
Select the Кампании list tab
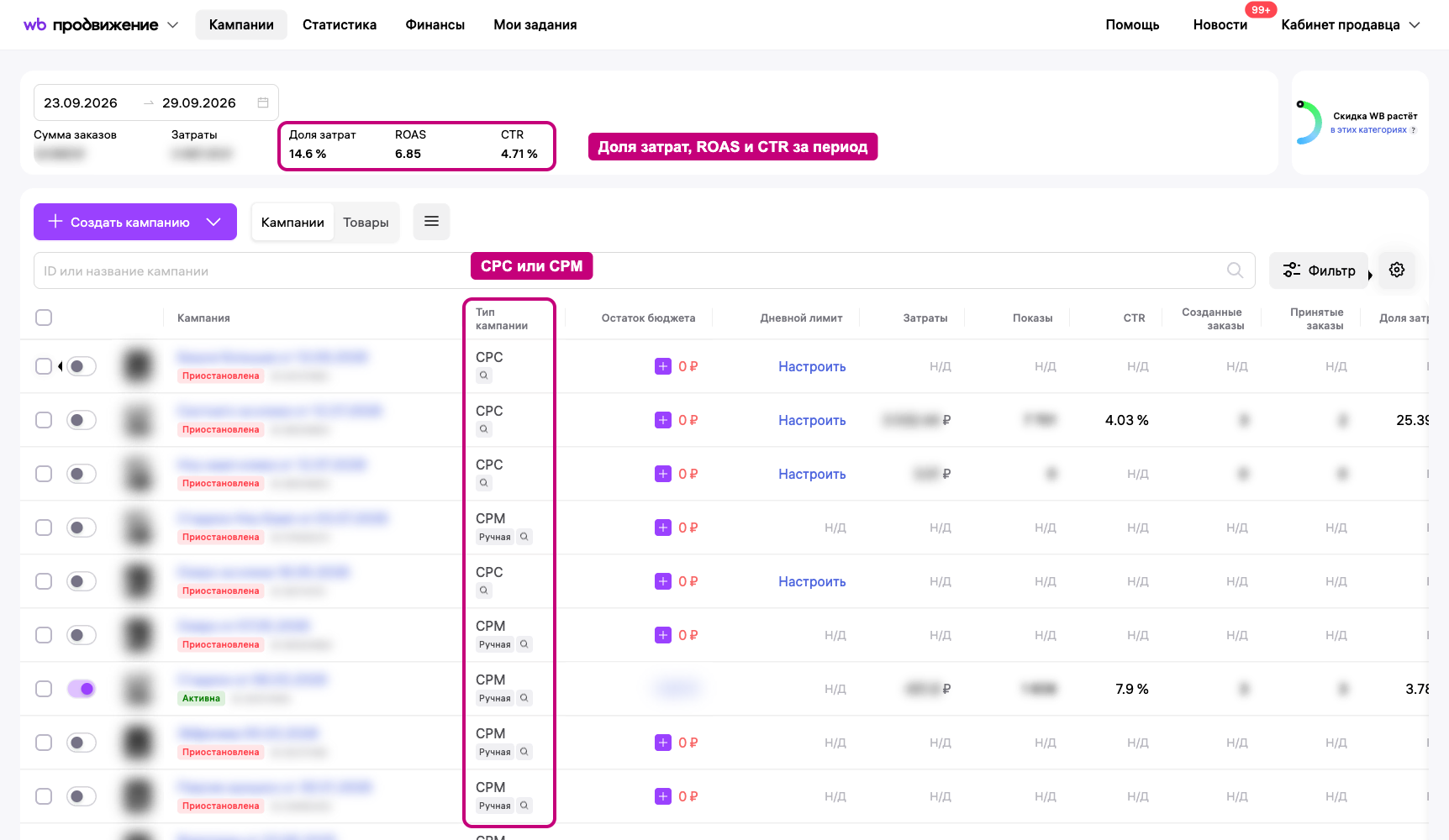(292, 222)
